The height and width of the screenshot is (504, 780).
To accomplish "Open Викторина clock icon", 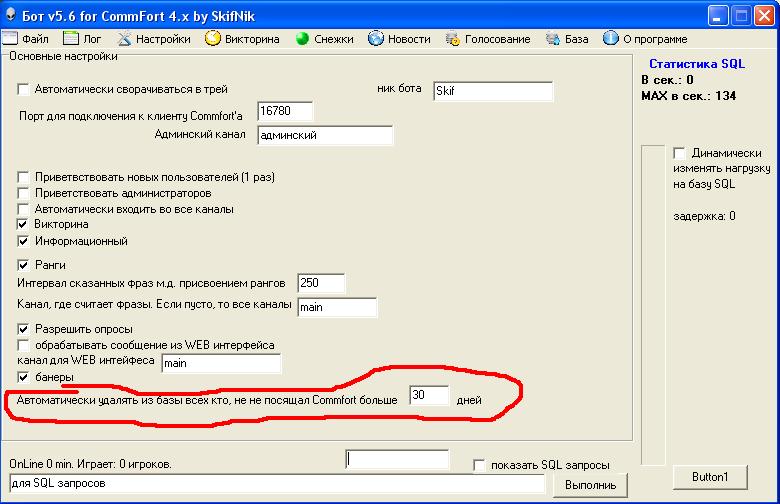I will tap(212, 38).
